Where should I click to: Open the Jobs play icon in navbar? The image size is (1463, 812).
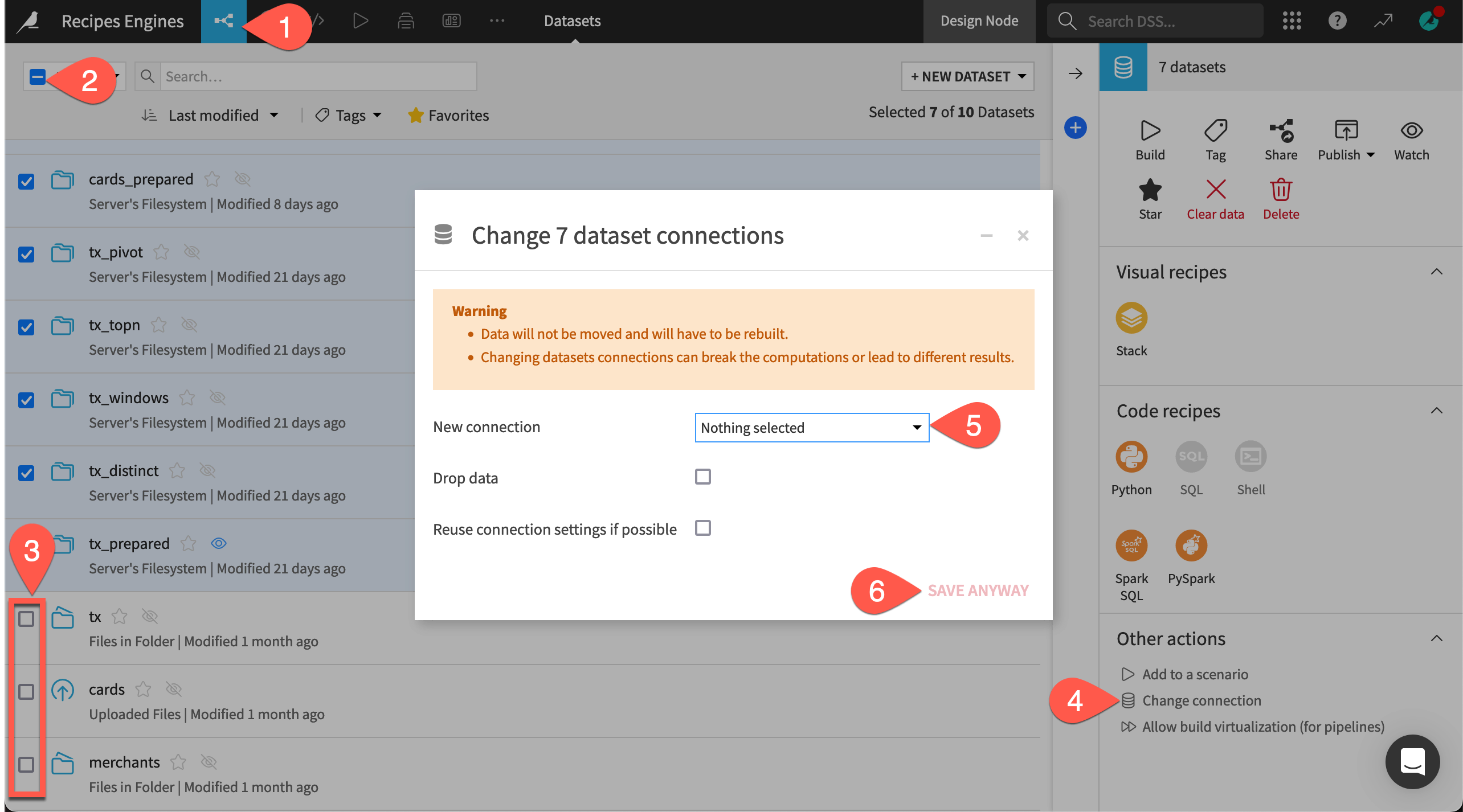(360, 21)
